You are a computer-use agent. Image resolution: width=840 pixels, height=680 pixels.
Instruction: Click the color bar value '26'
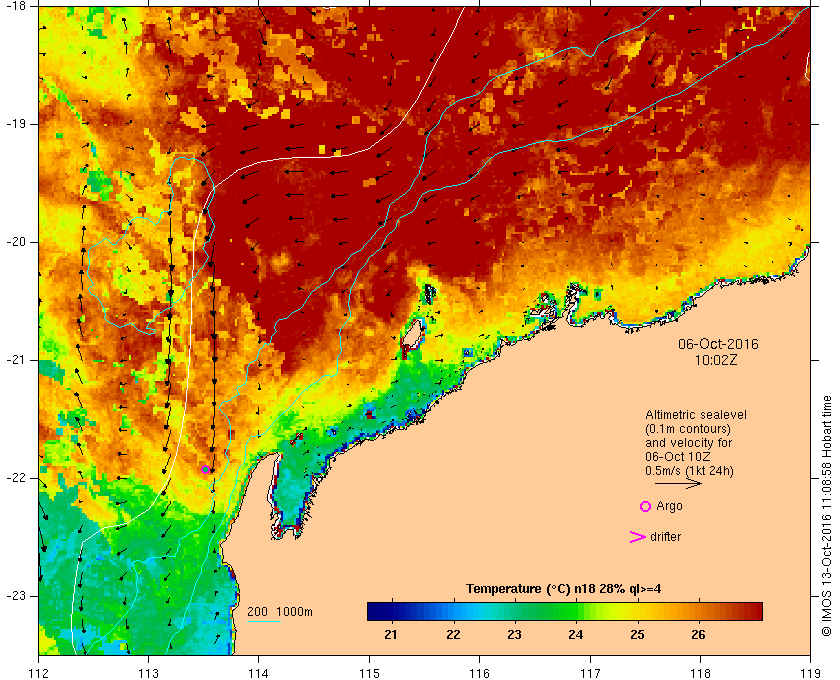point(698,634)
